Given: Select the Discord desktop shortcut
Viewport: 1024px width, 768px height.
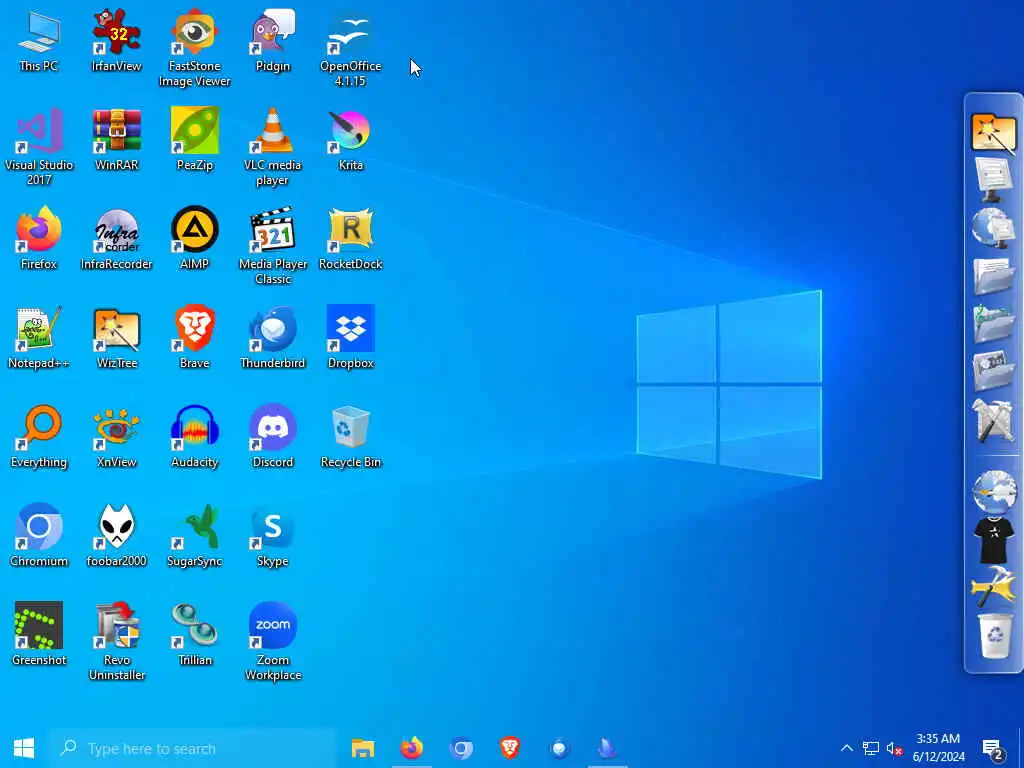Looking at the screenshot, I should click(272, 437).
